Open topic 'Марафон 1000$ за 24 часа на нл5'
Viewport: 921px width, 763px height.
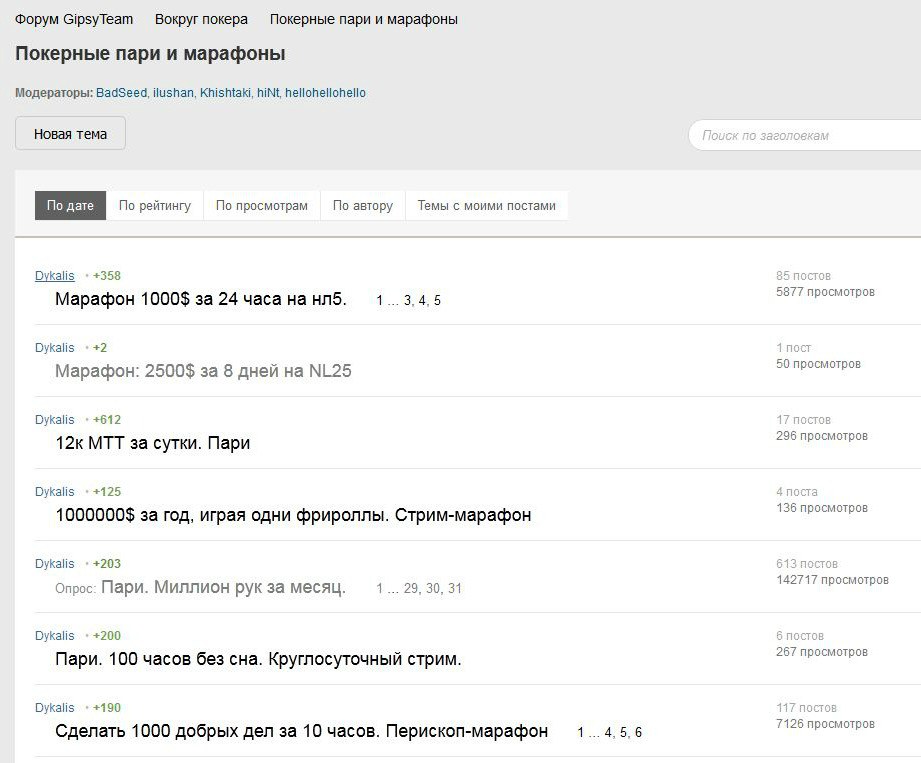click(200, 299)
